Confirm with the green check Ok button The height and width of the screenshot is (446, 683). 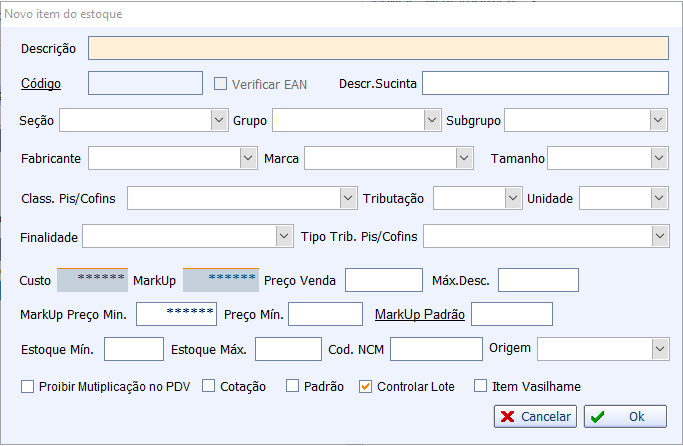pyautogui.click(x=625, y=416)
